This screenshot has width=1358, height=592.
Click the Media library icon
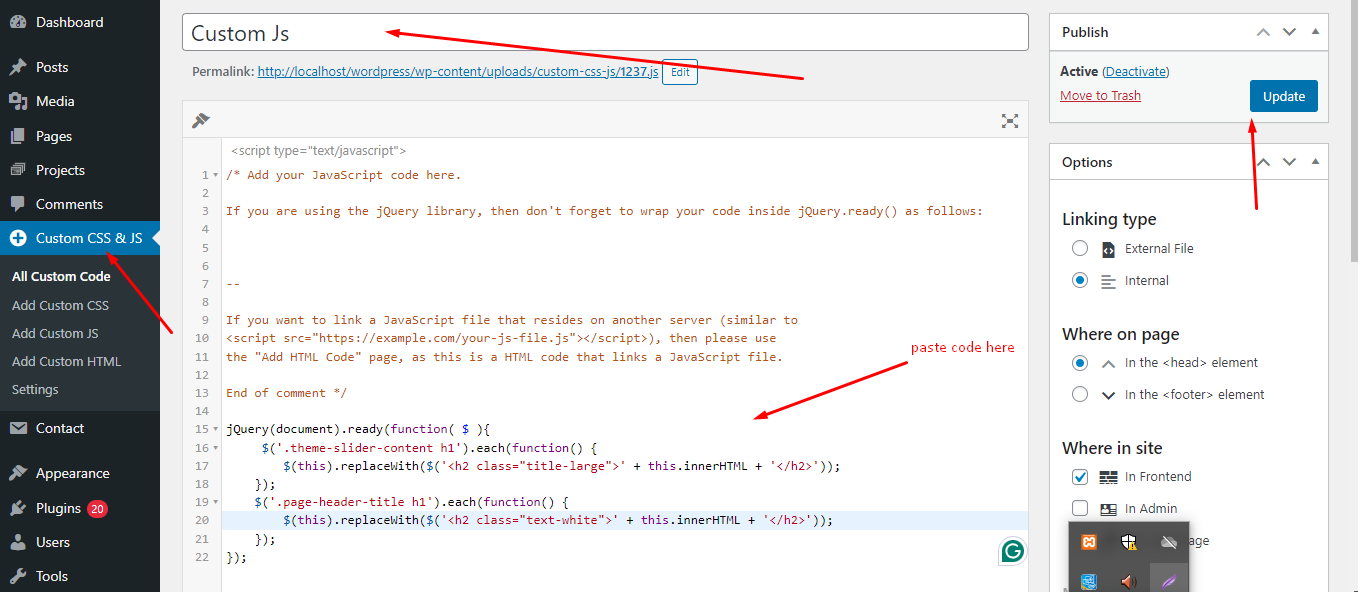[x=18, y=101]
